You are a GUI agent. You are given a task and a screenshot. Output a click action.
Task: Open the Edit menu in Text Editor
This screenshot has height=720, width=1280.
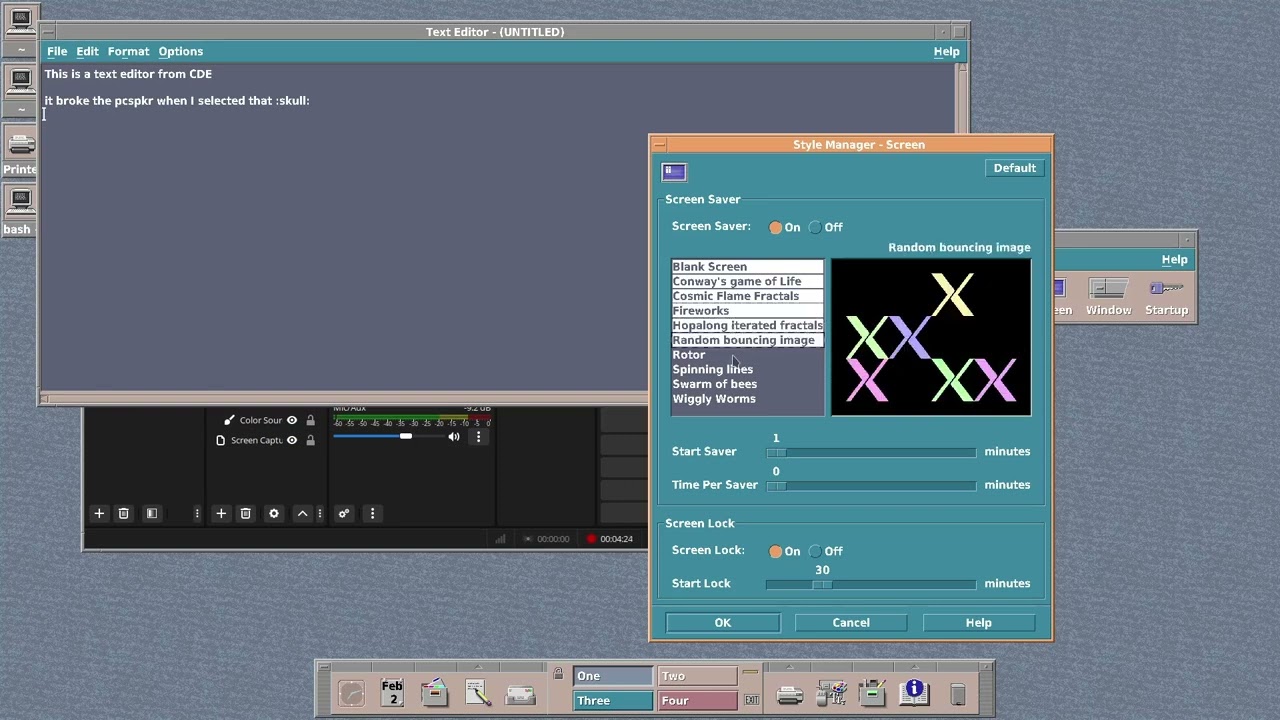[87, 51]
